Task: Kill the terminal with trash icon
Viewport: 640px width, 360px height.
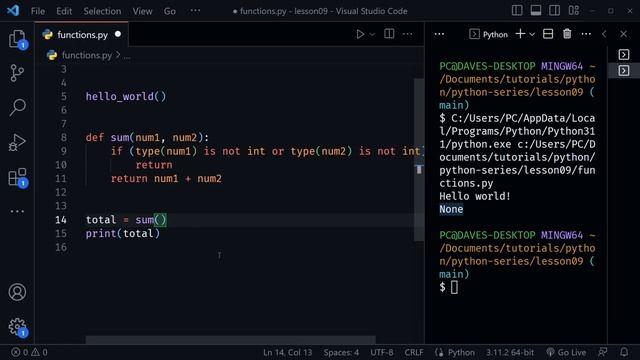Action: pos(567,34)
